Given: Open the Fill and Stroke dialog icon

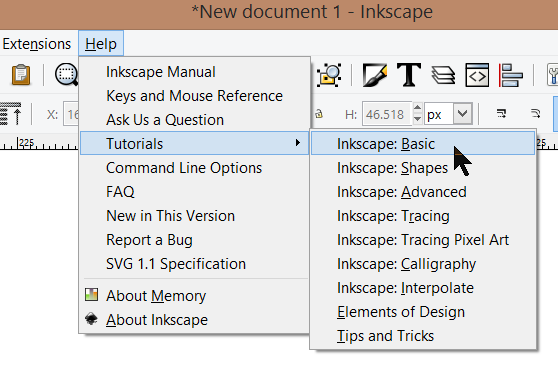Looking at the screenshot, I should 375,75.
